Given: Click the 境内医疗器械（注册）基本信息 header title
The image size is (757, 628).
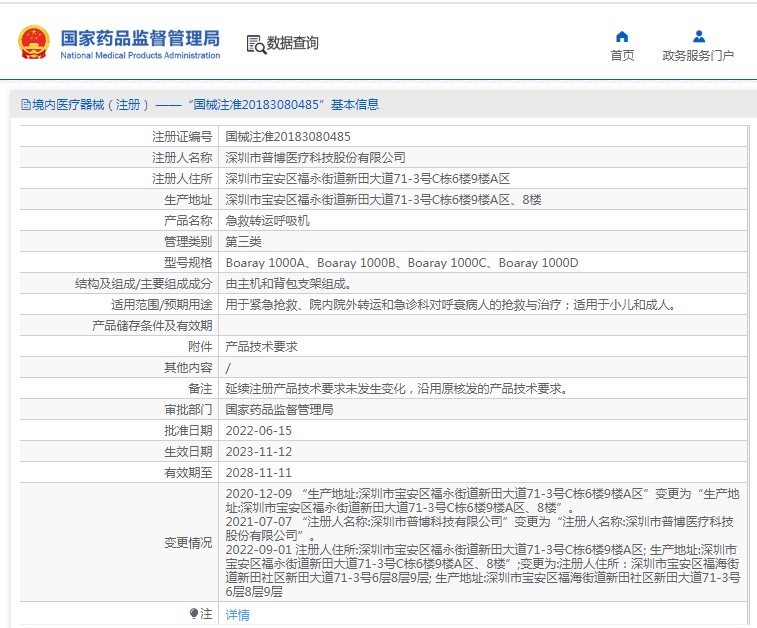Looking at the screenshot, I should click(x=206, y=105).
